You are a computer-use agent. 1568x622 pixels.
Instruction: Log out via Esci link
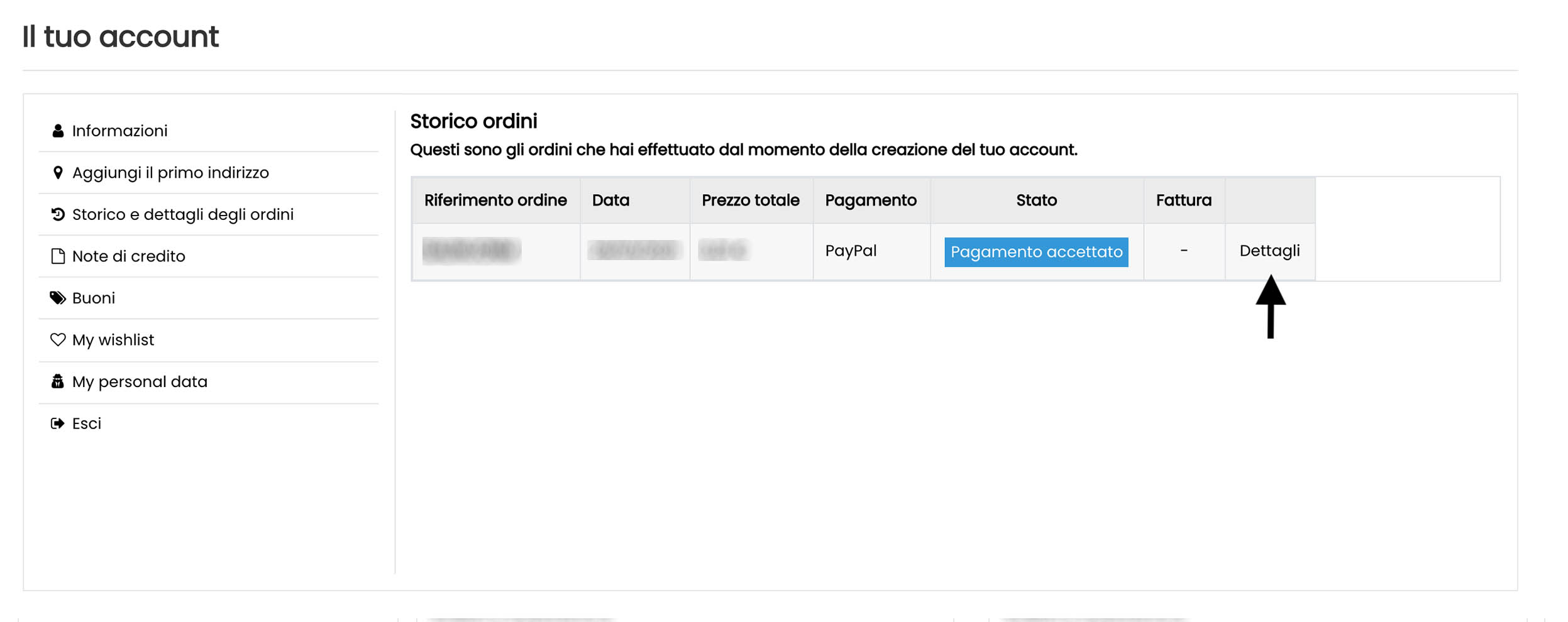[87, 423]
